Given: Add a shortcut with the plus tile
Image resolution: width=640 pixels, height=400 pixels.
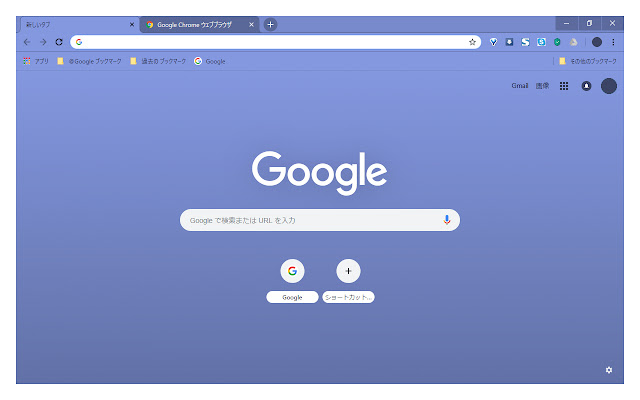Looking at the screenshot, I should pos(348,271).
